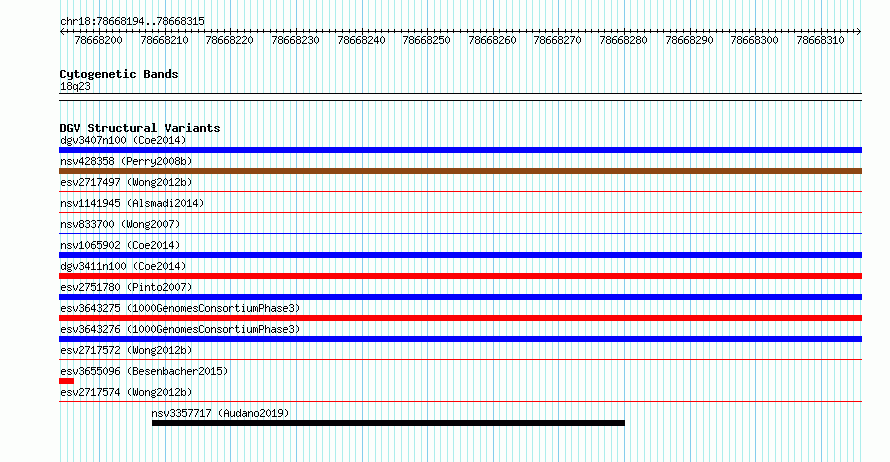Click ruler position 78668240

coord(361,40)
